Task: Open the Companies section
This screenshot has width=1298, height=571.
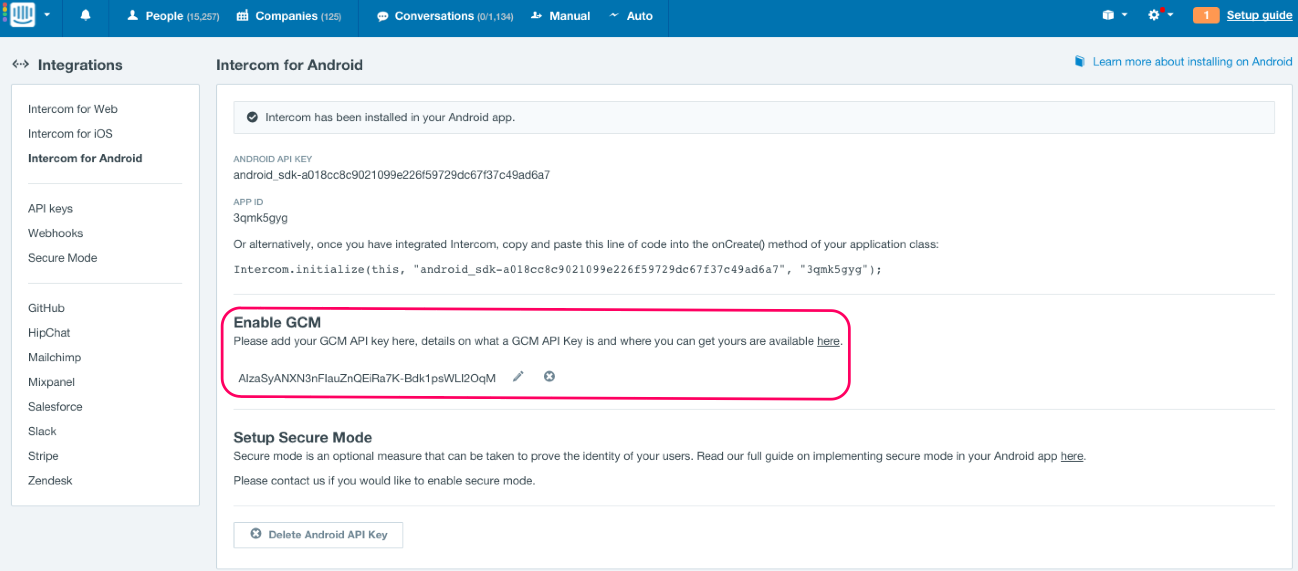Action: click(x=289, y=16)
